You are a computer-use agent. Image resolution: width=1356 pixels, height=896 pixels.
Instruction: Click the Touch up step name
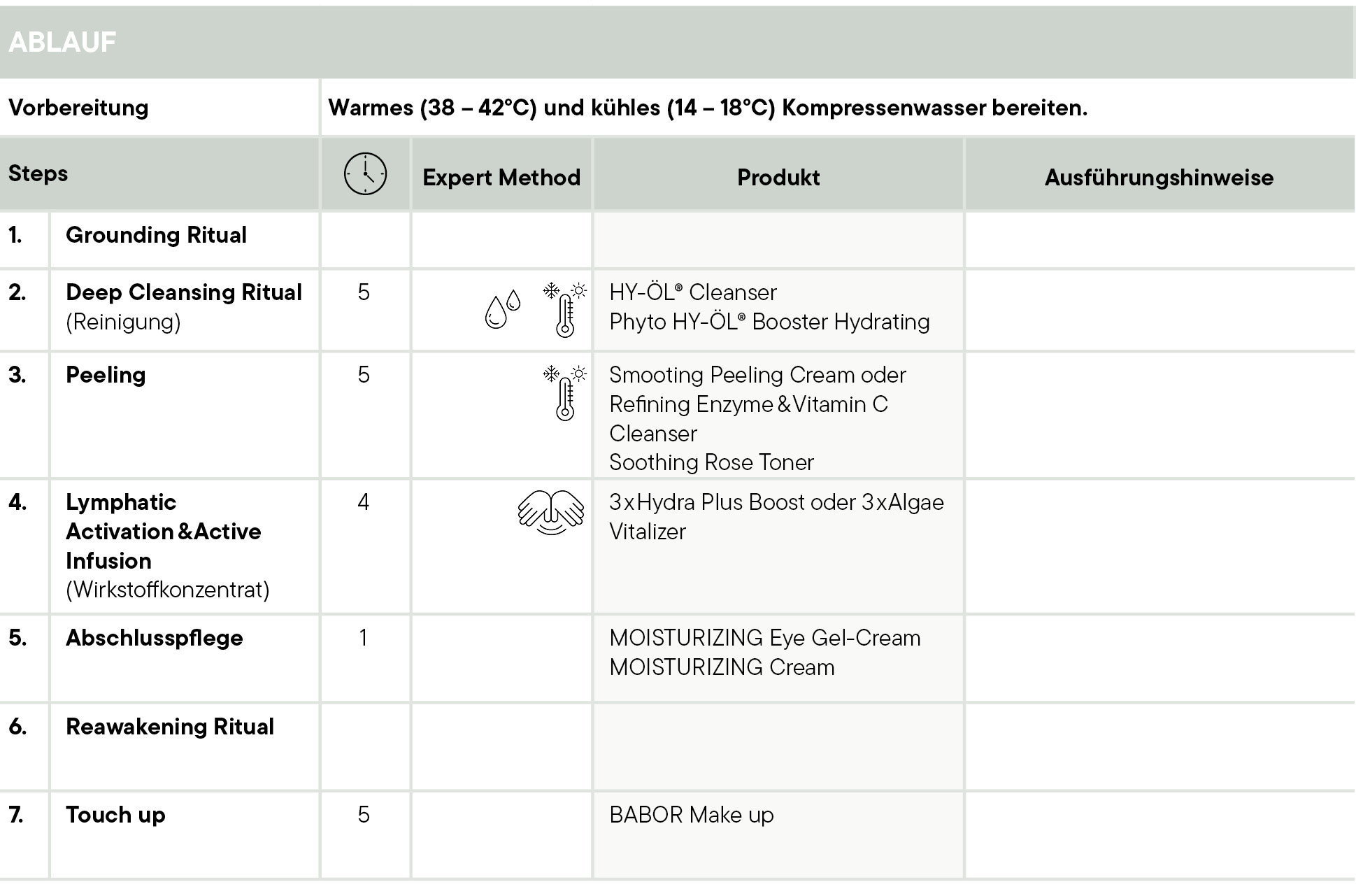115,815
